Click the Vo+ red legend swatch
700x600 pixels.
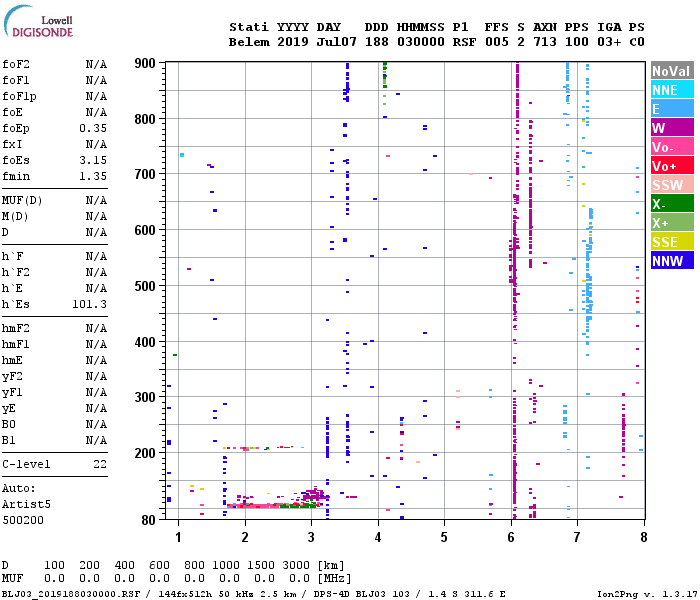coord(672,166)
